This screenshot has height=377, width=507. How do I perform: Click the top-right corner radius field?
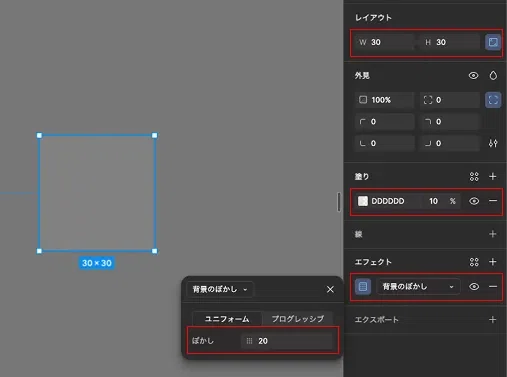[x=450, y=122]
